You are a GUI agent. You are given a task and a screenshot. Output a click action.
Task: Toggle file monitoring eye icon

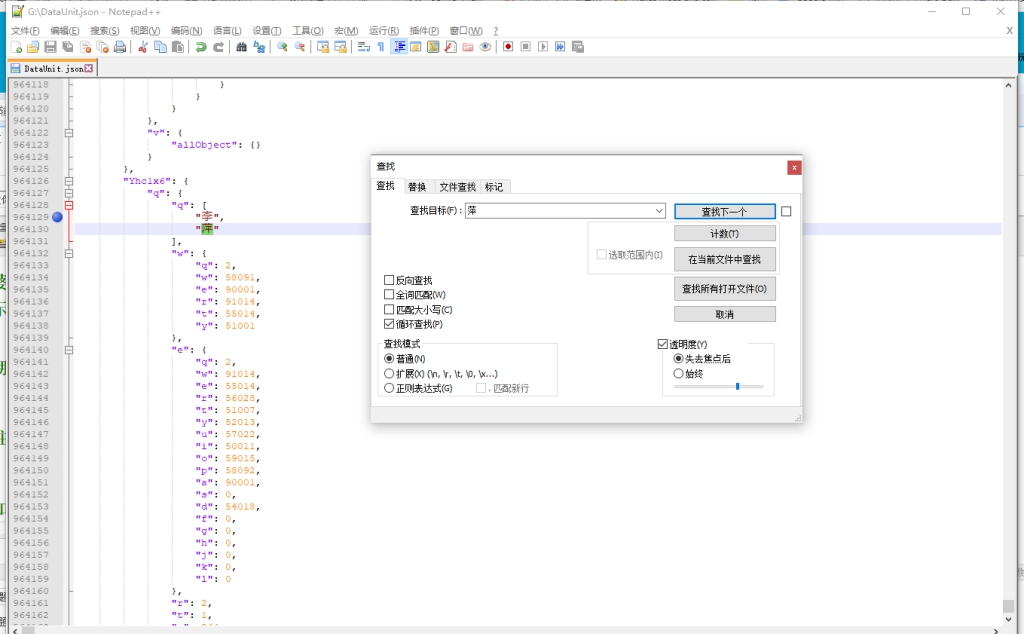click(x=485, y=47)
